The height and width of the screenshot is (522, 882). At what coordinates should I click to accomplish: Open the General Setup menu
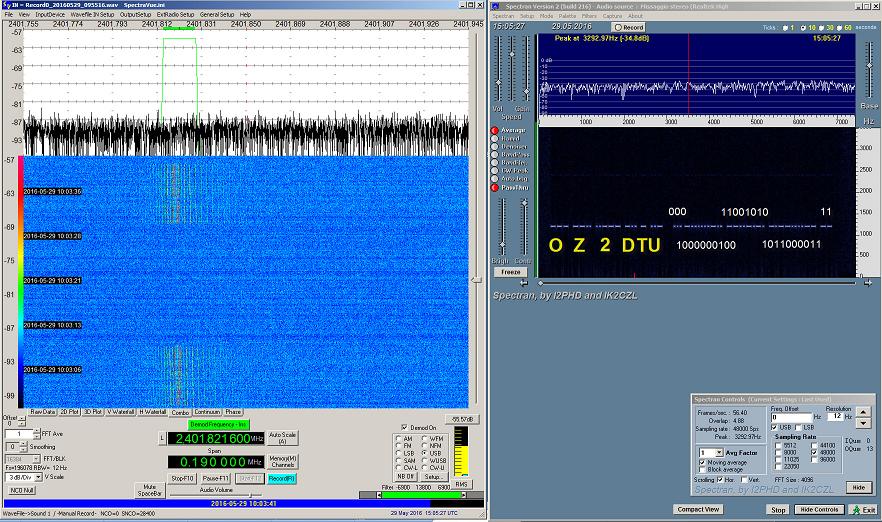[x=216, y=15]
